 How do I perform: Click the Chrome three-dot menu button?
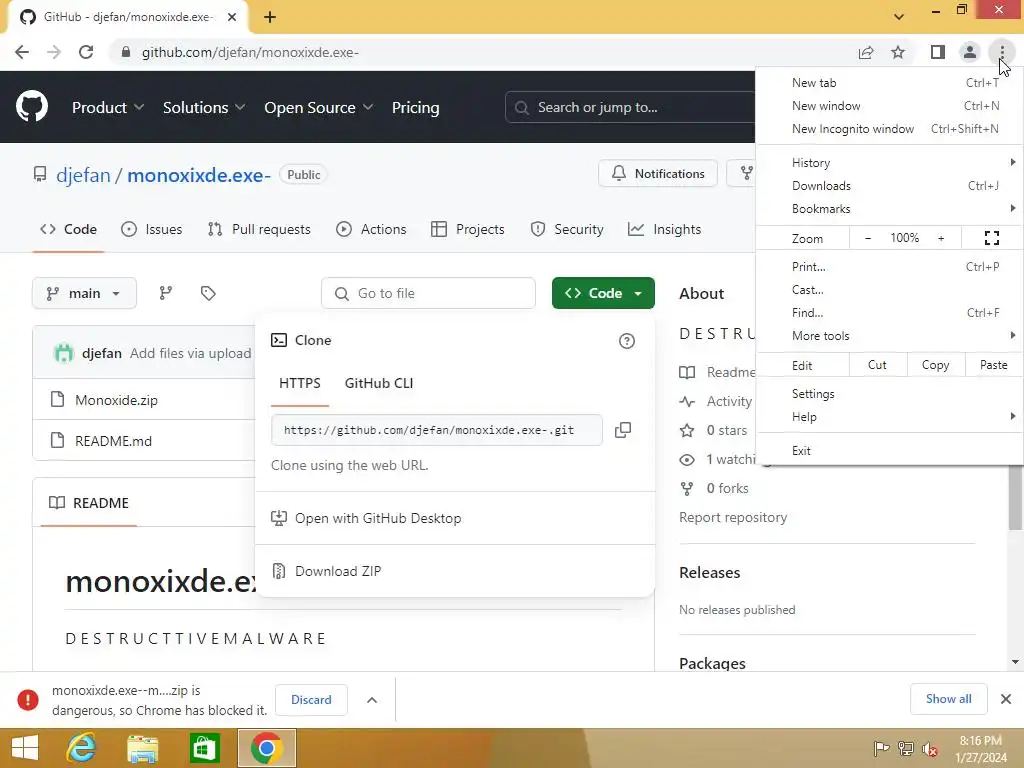click(1002, 52)
